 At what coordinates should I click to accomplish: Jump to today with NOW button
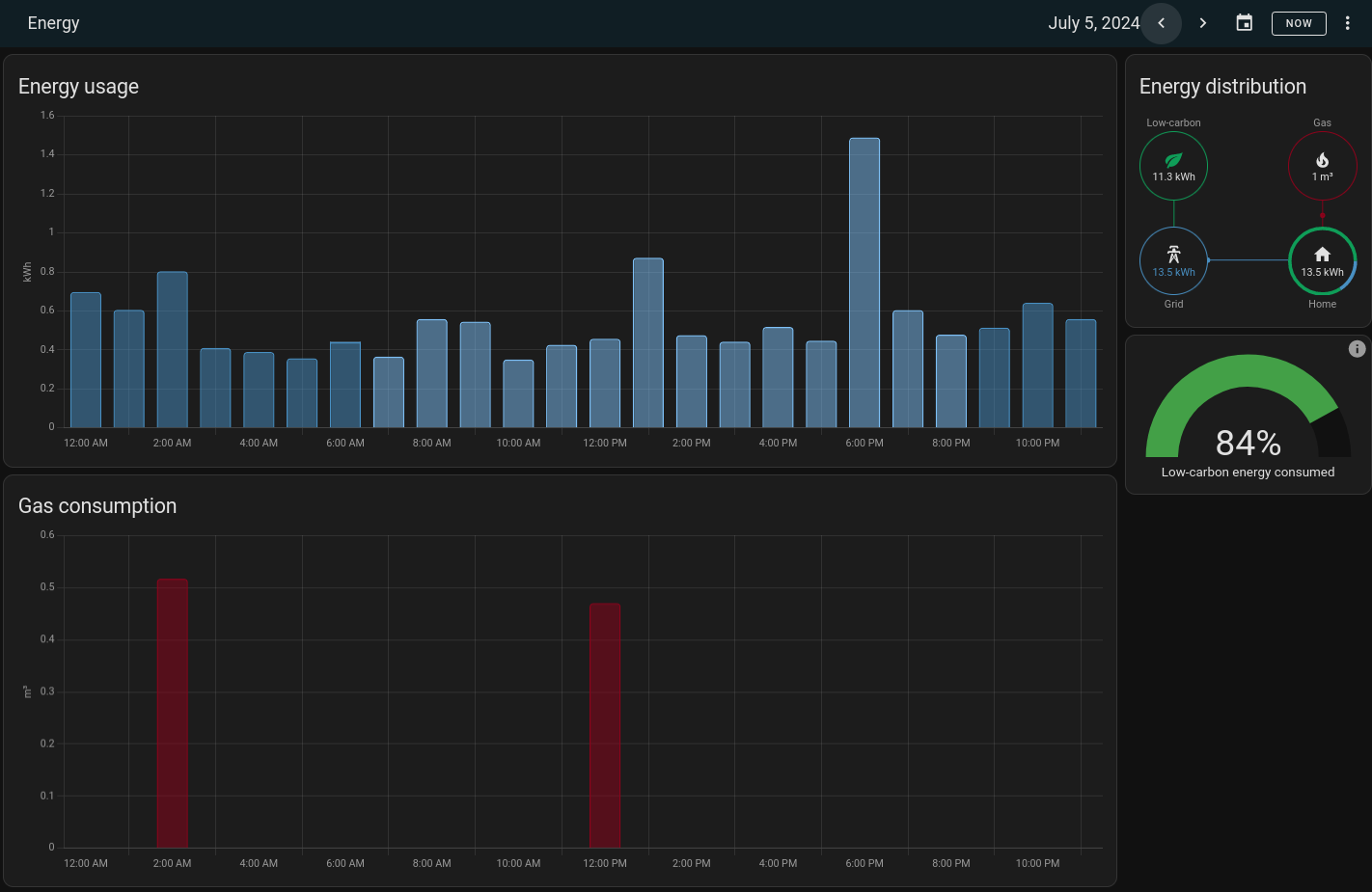pos(1299,23)
